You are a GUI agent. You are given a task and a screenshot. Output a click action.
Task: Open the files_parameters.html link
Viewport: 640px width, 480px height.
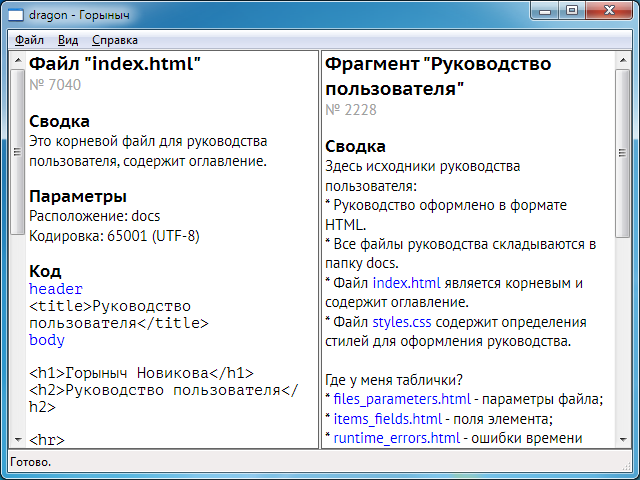click(402, 399)
